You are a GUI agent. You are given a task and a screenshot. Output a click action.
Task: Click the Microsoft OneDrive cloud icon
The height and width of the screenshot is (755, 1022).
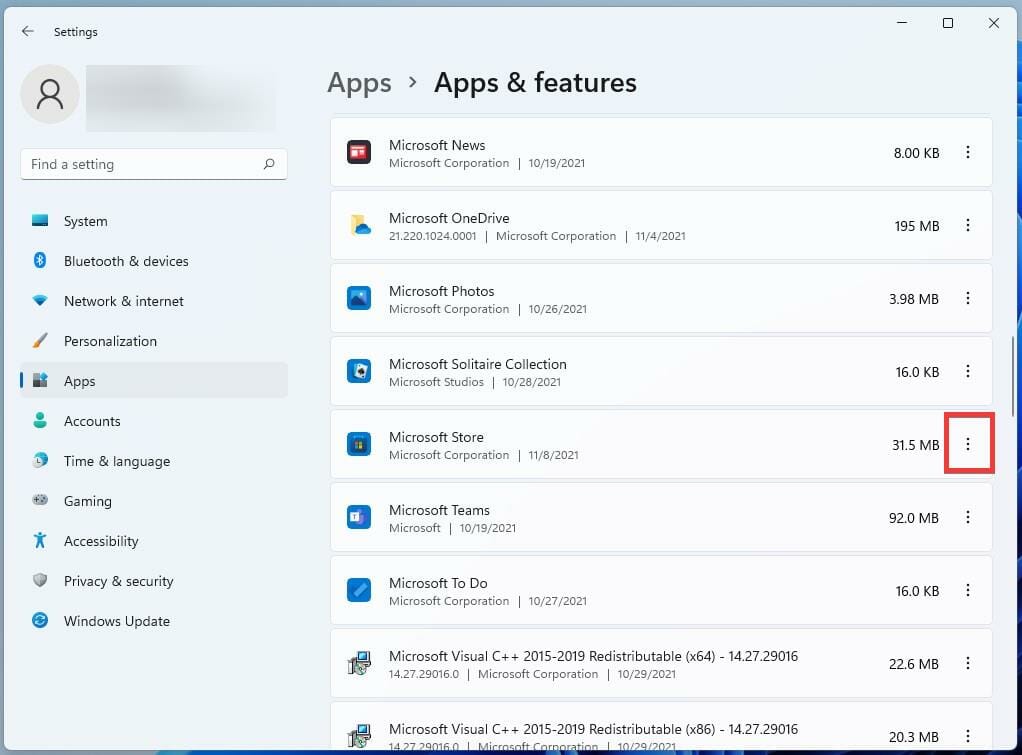pyautogui.click(x=359, y=225)
